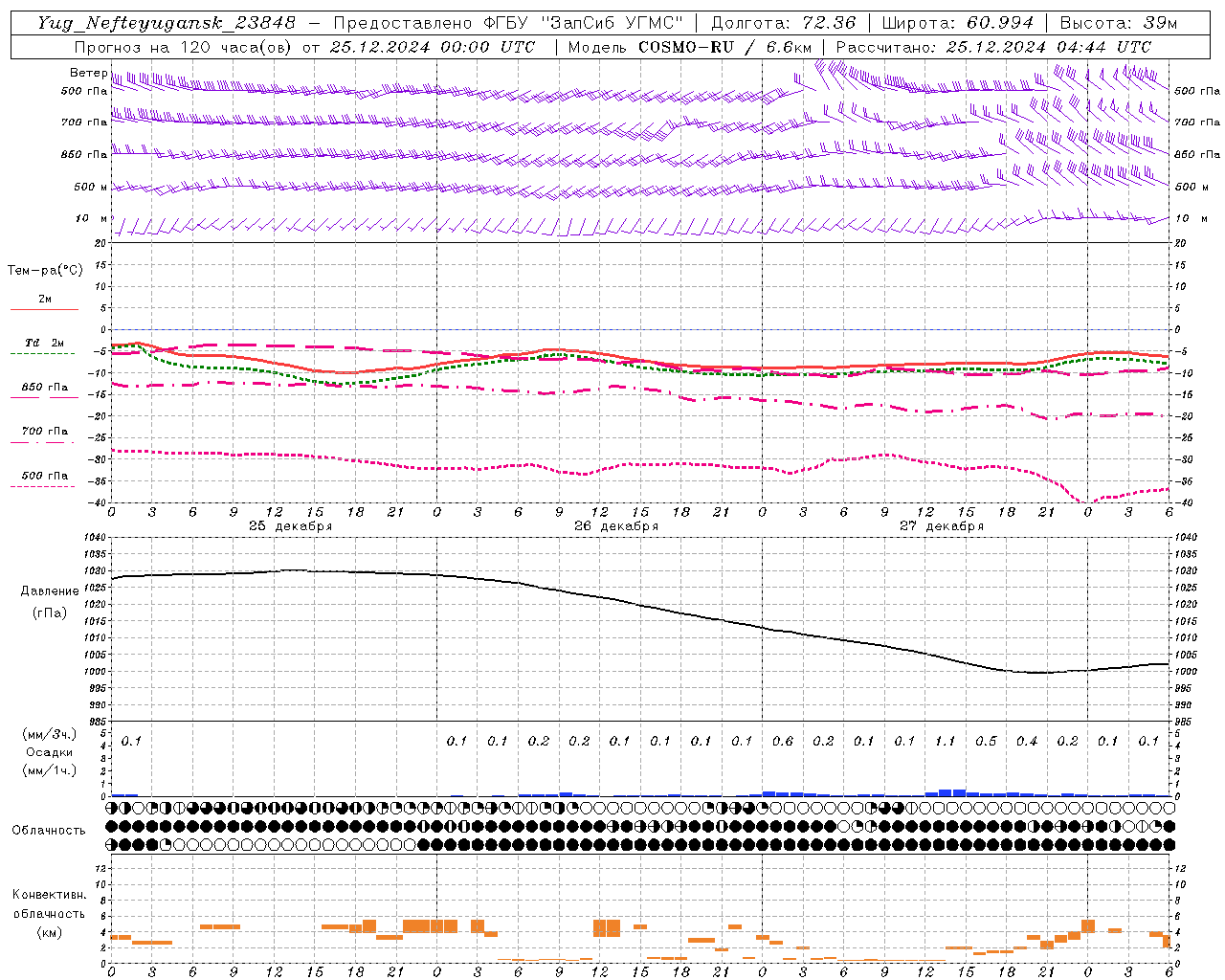Viewport: 1225px width, 980px height.
Task: Click the 0.5 three-hour precipitation value
Action: pyautogui.click(x=986, y=741)
